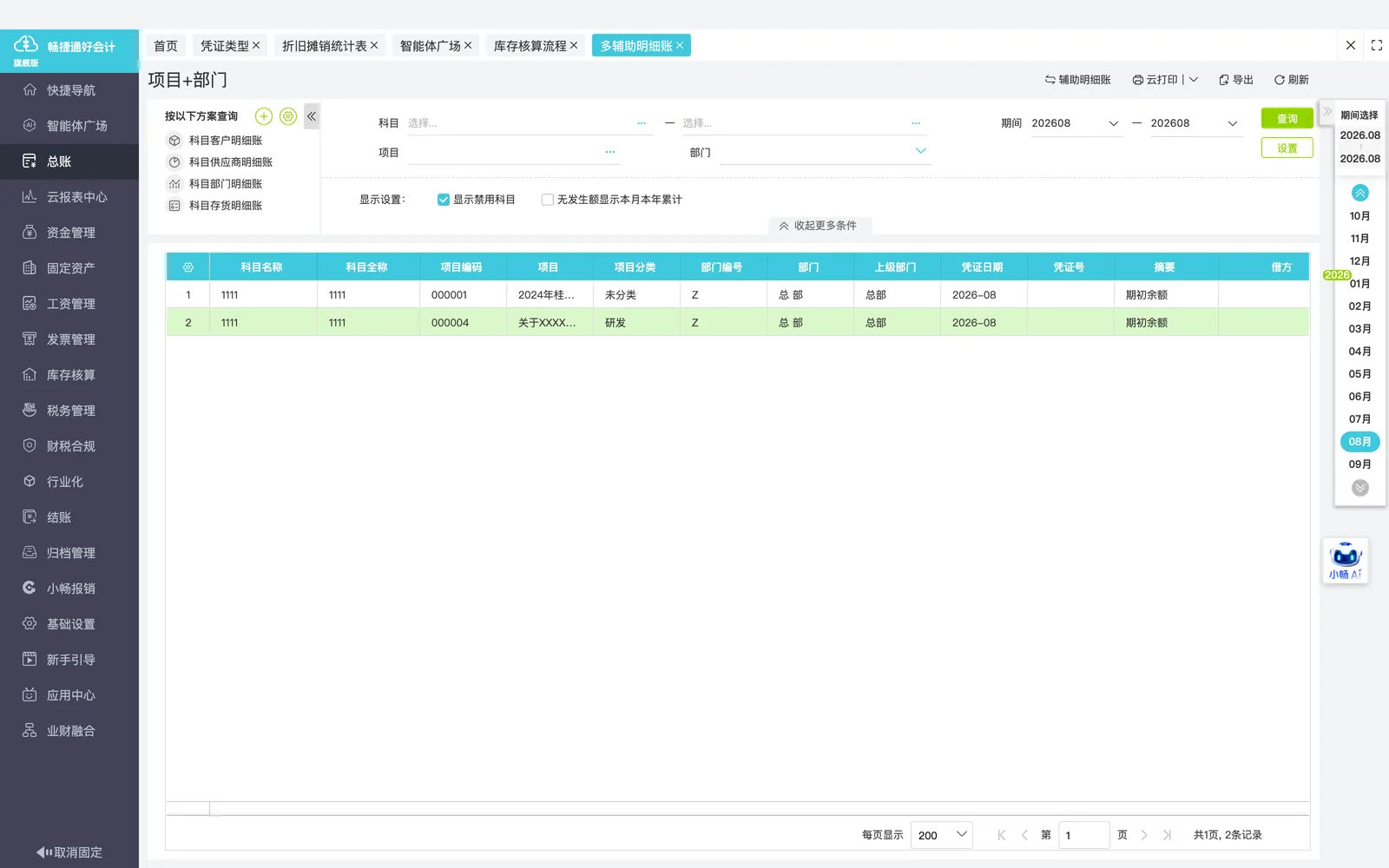The height and width of the screenshot is (868, 1389).
Task: Open 固定资产 module
Action: click(x=69, y=268)
